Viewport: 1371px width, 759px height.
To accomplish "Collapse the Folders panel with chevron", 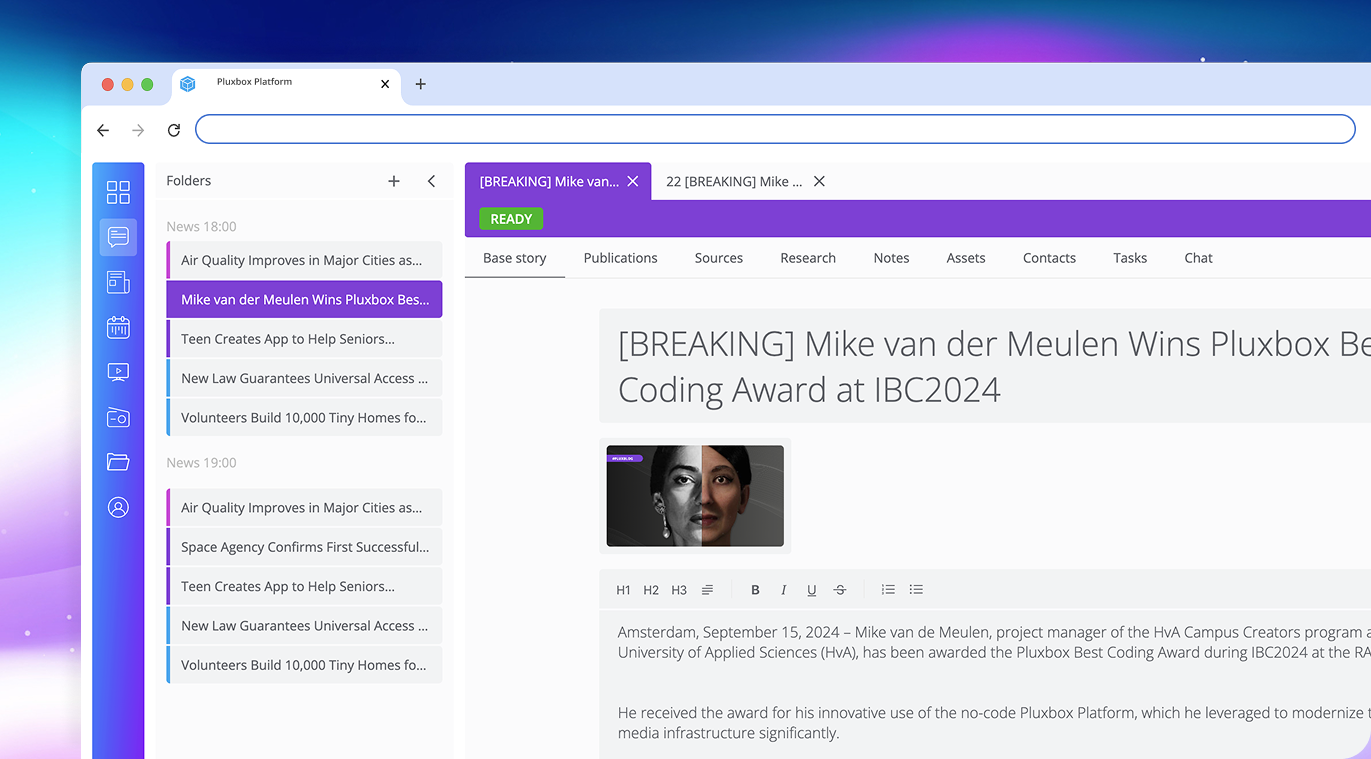I will pyautogui.click(x=431, y=181).
